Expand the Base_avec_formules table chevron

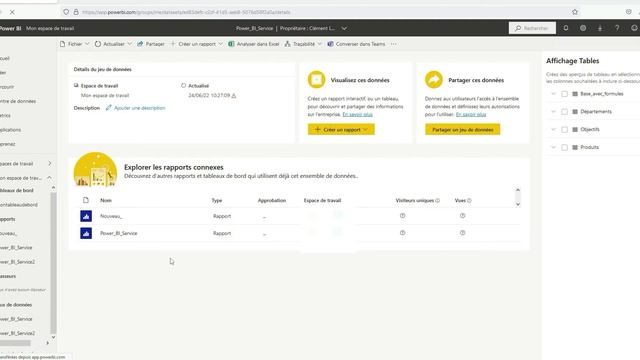[553, 94]
